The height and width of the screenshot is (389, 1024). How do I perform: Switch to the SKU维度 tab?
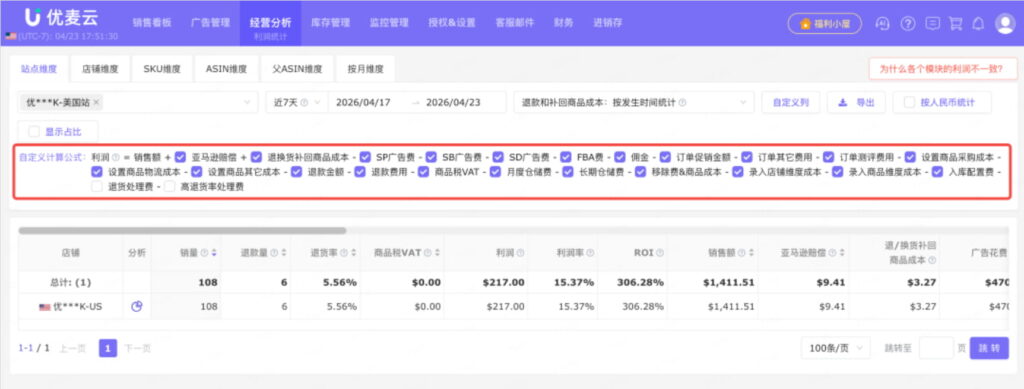(x=161, y=69)
